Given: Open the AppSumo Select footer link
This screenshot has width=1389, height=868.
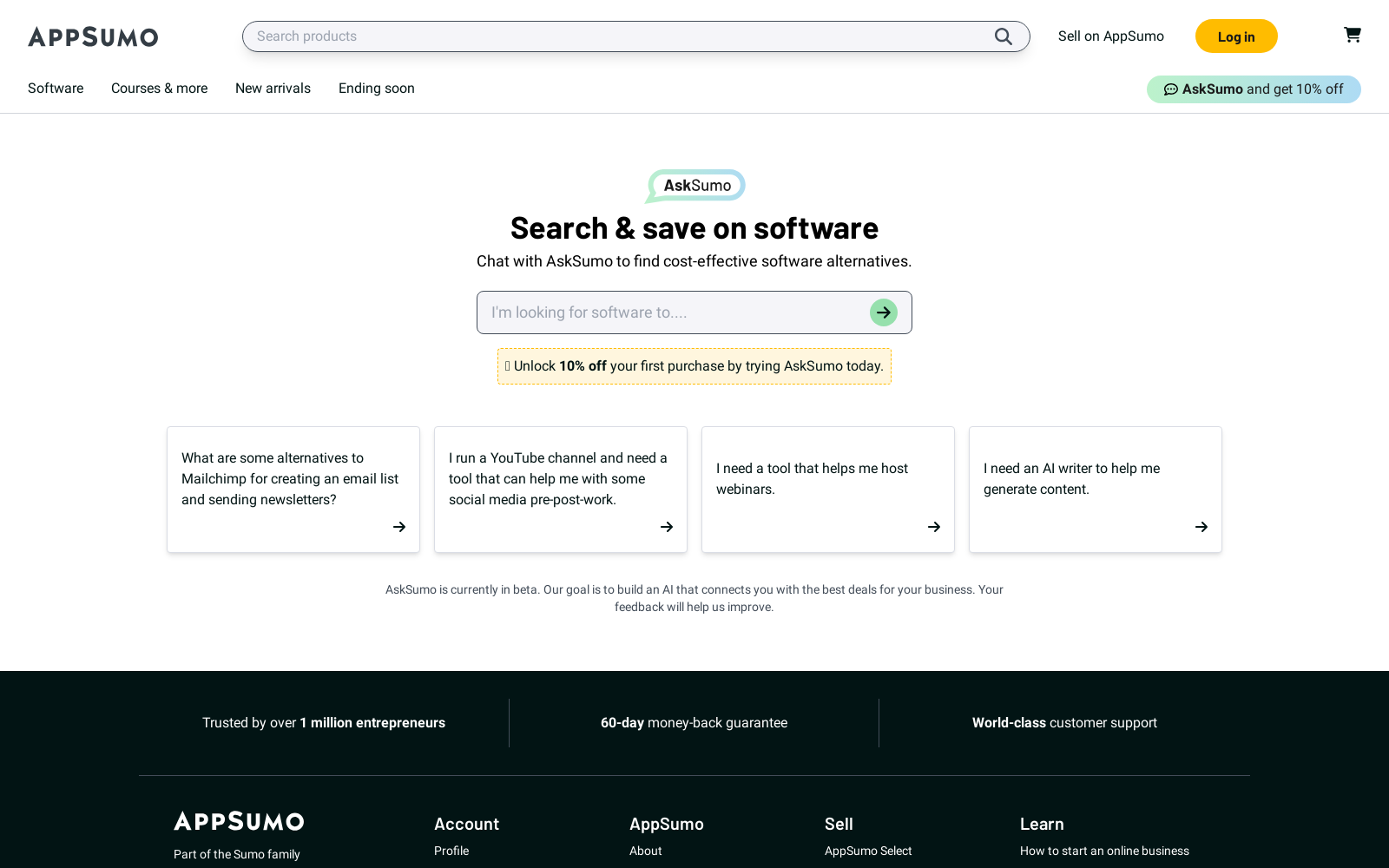Looking at the screenshot, I should coord(868,851).
